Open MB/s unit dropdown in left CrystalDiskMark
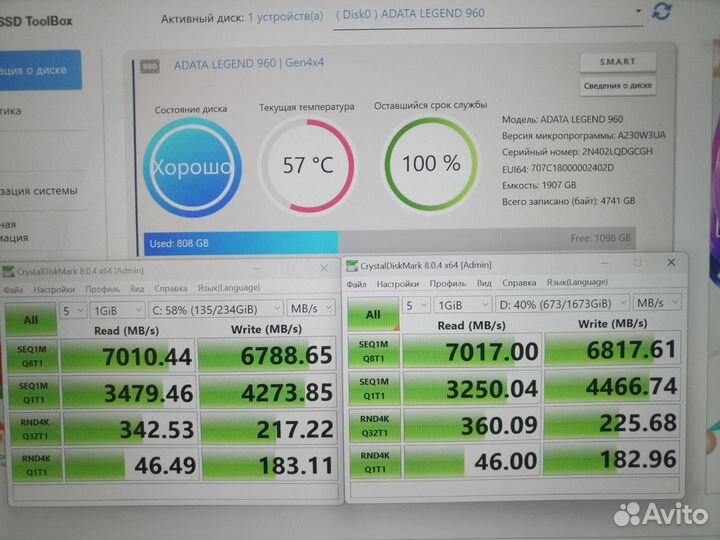The image size is (720, 540). pyautogui.click(x=311, y=308)
